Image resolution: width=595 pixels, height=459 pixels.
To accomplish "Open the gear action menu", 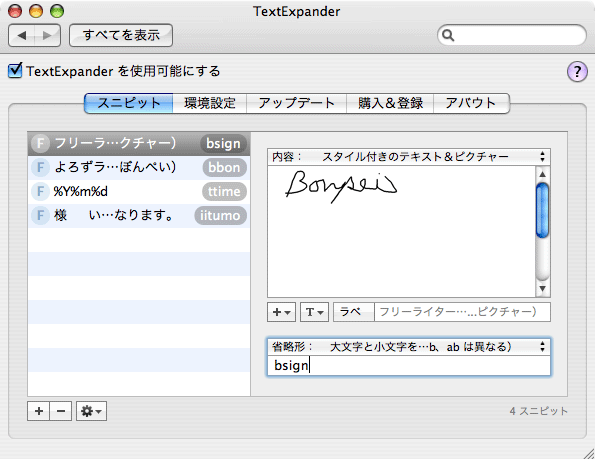I will click(x=91, y=411).
